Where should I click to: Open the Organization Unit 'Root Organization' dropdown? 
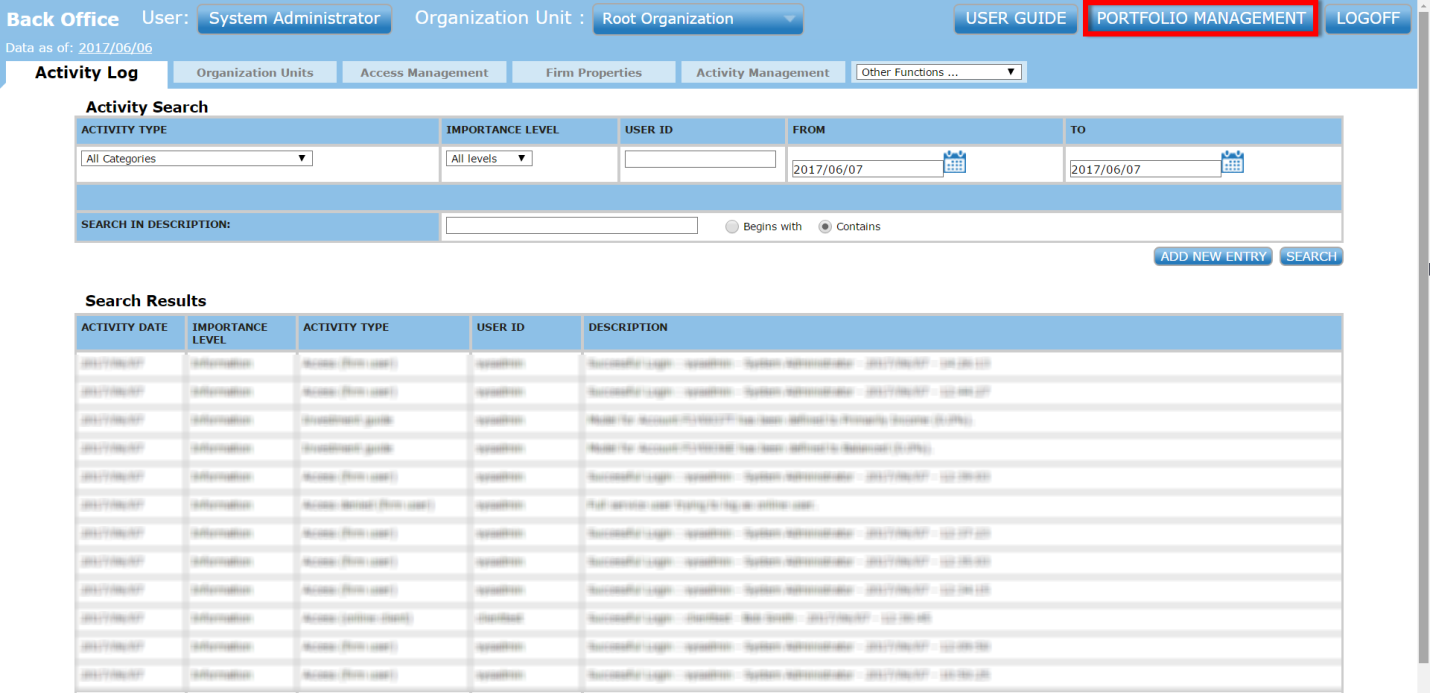698,18
